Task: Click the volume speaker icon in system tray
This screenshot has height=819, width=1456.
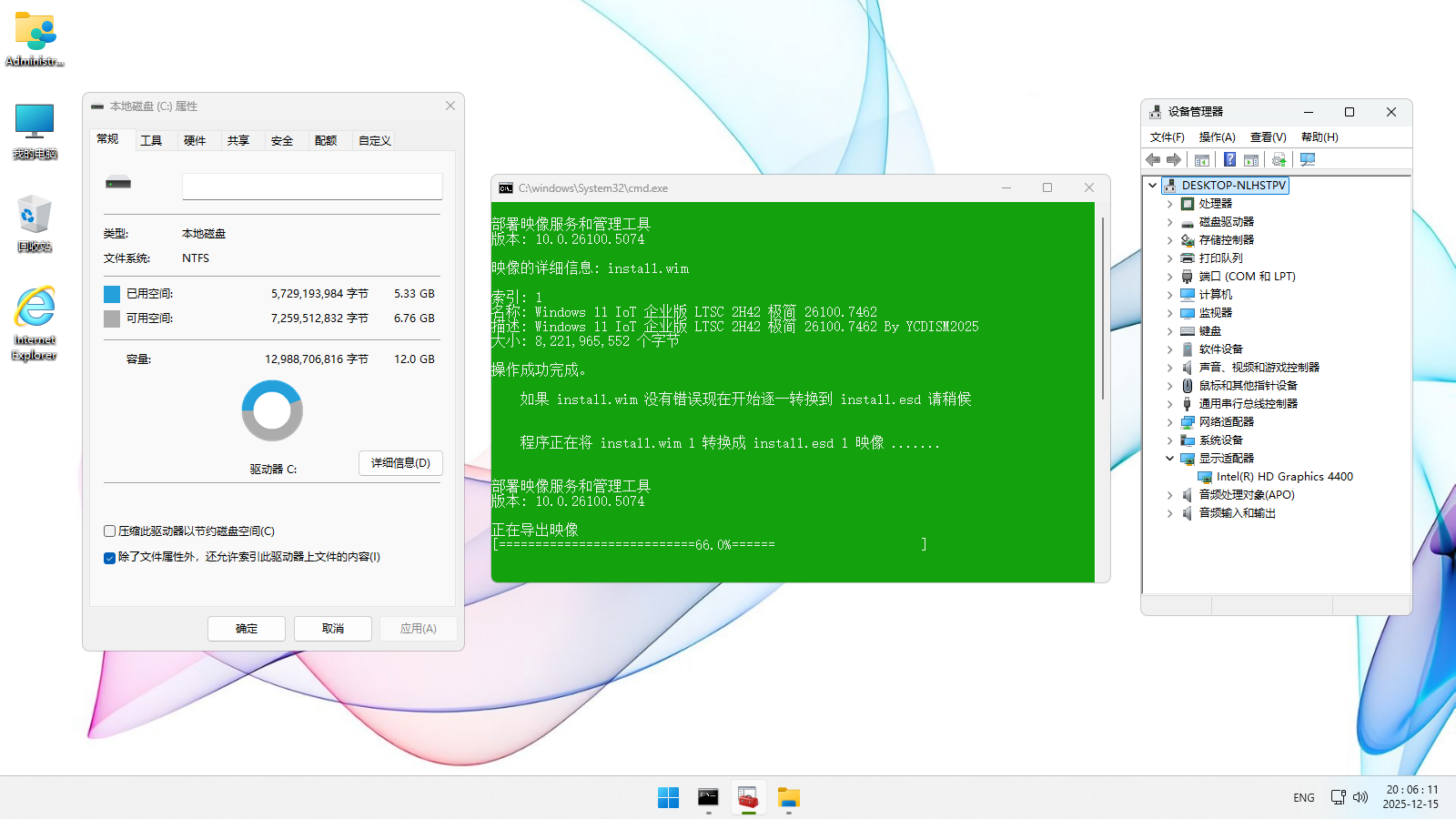Action: (1360, 797)
